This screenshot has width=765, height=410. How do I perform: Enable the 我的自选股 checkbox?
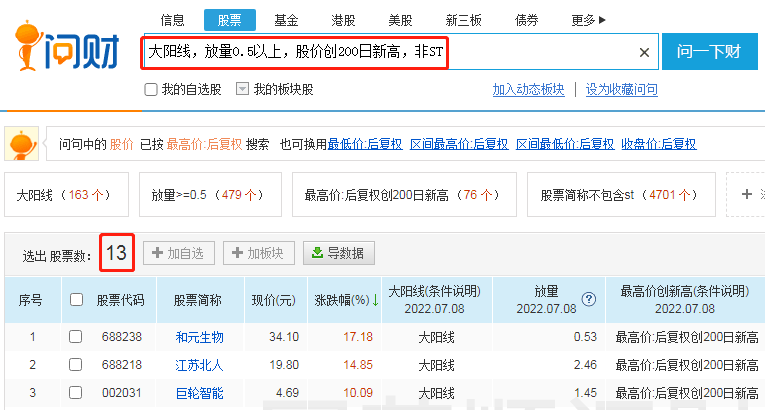[x=151, y=89]
